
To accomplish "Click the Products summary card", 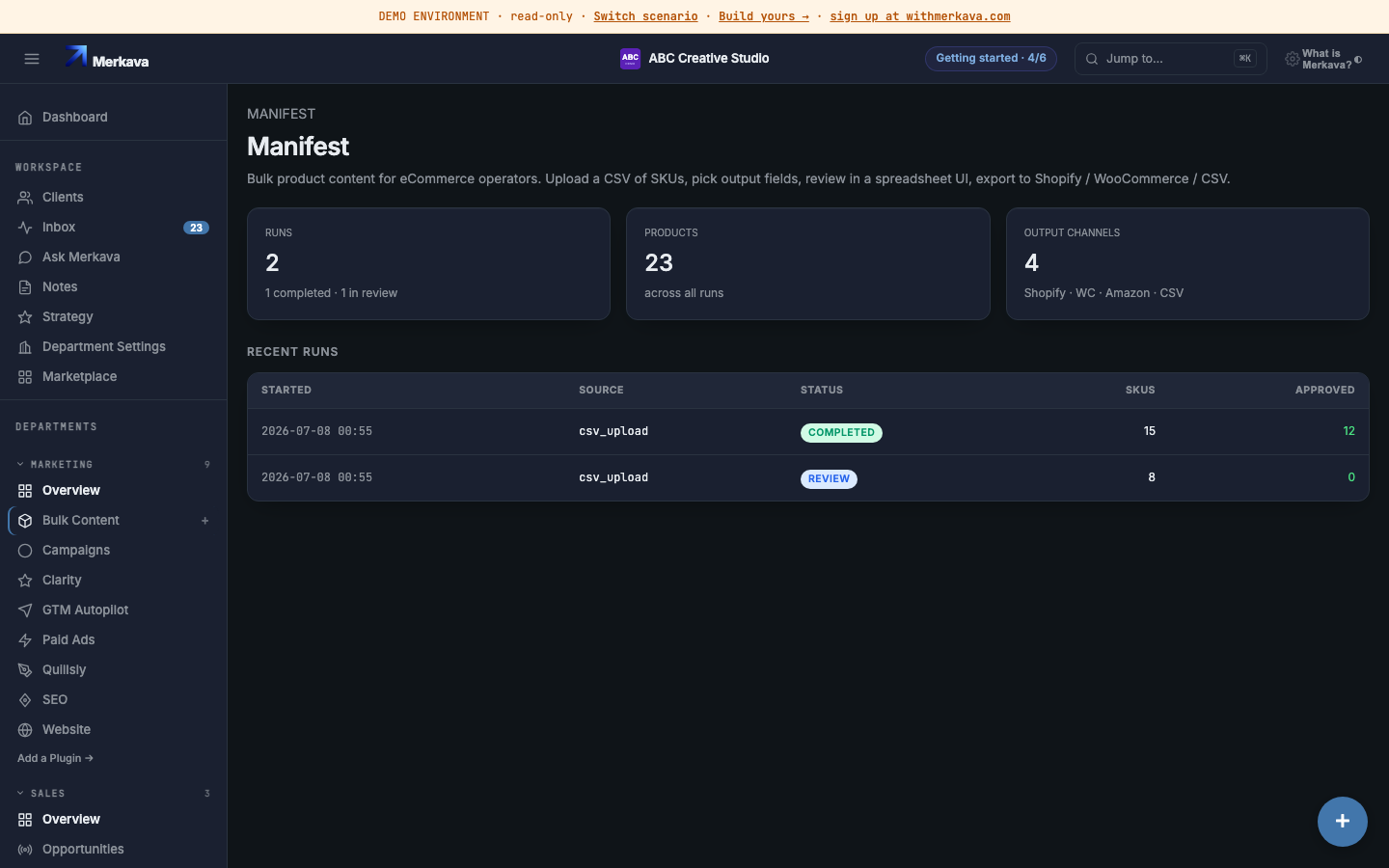I will click(808, 264).
